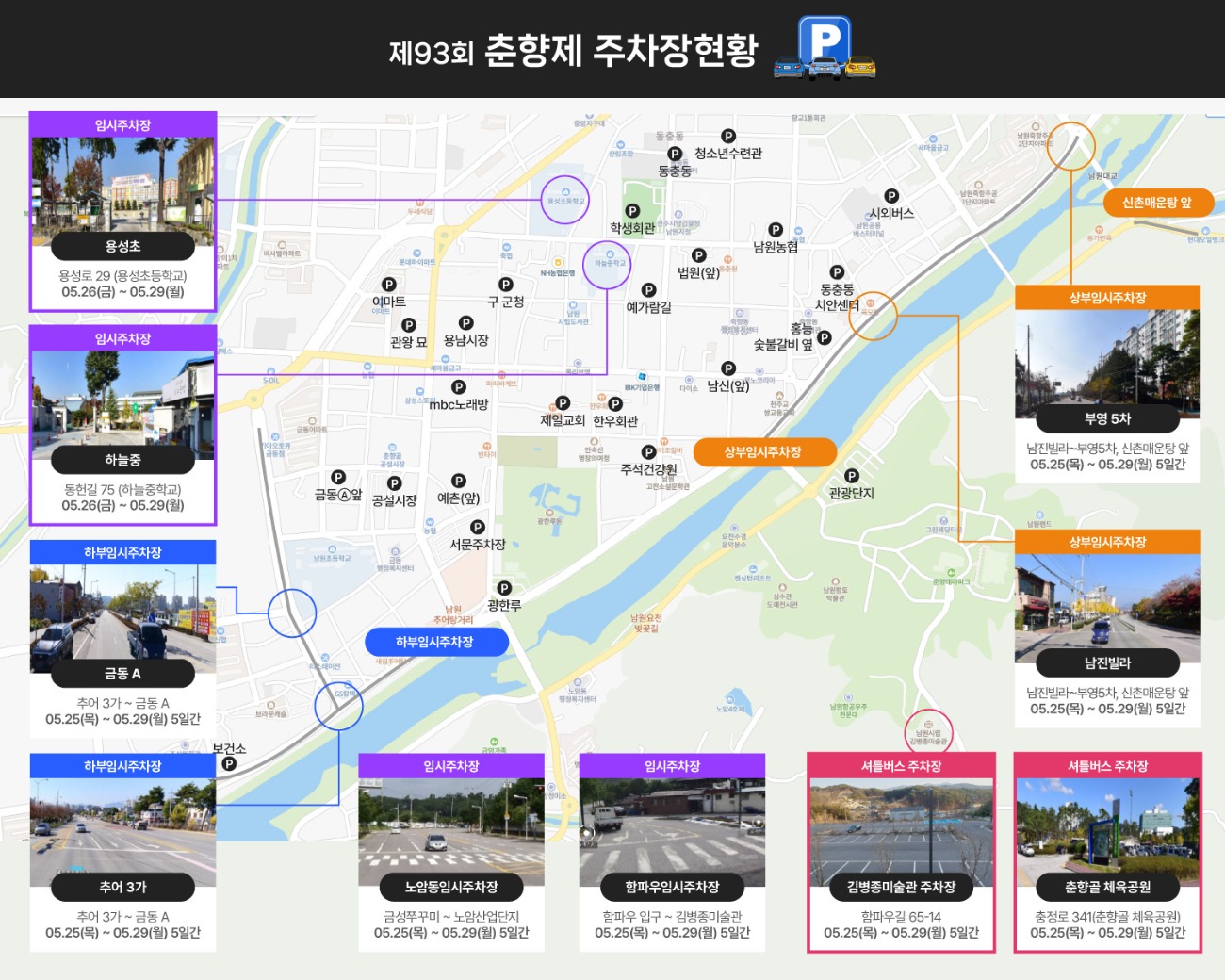Select the parking marker above 용남시장
The image size is (1225, 980).
pyautogui.click(x=465, y=323)
